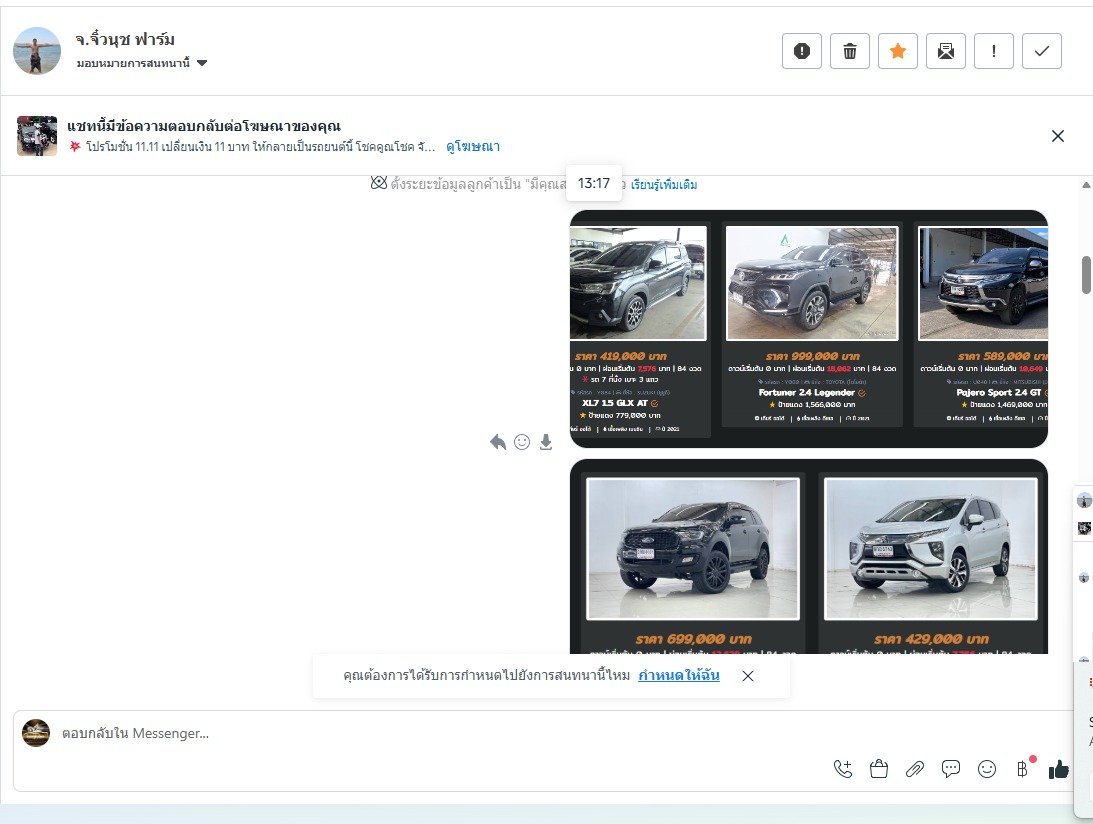This screenshot has width=1093, height=824.
Task: React to message with smiley icon
Action: [522, 442]
